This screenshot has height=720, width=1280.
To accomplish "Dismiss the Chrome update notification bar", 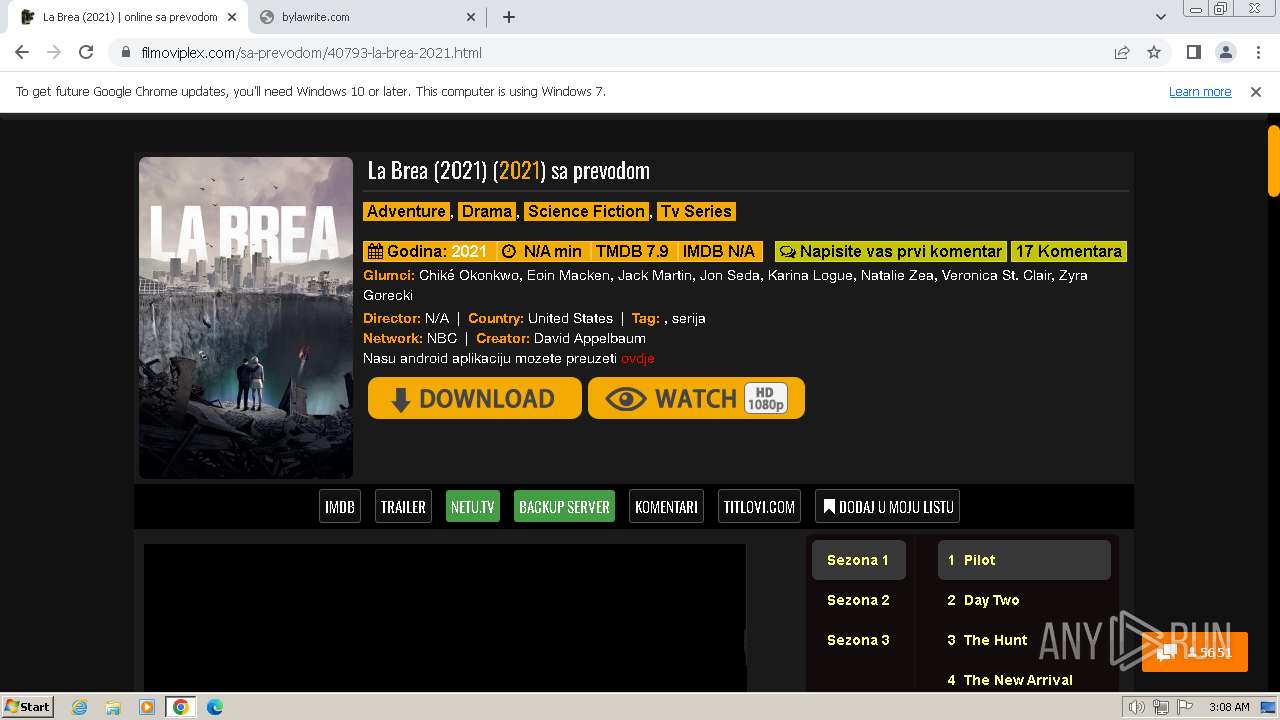I will 1256,92.
